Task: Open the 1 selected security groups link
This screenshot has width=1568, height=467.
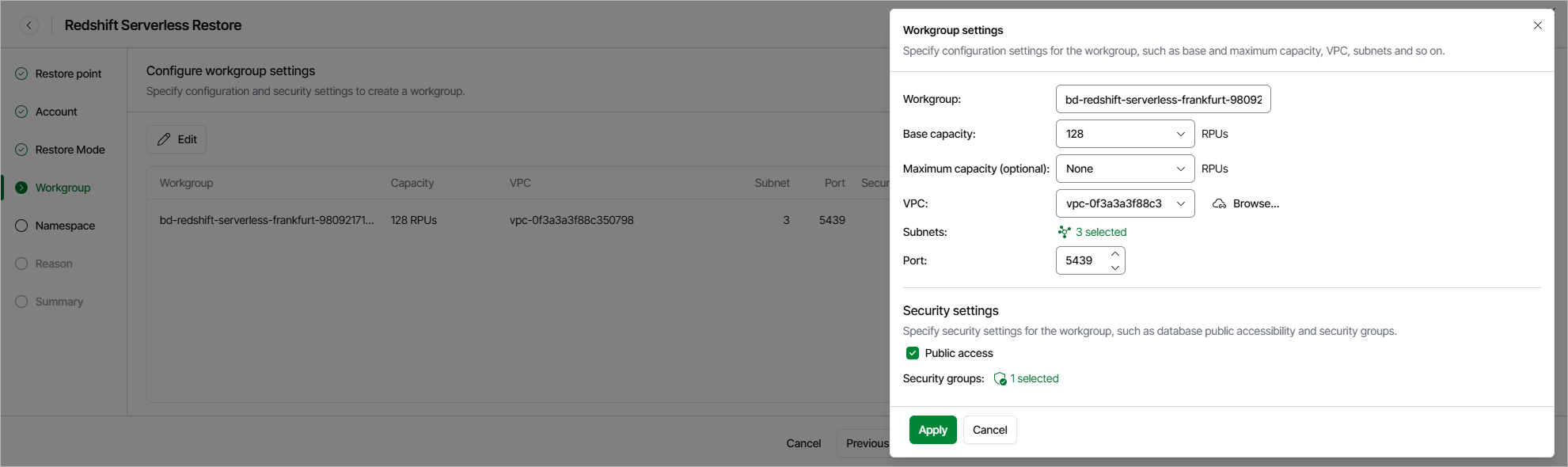Action: pyautogui.click(x=1034, y=378)
